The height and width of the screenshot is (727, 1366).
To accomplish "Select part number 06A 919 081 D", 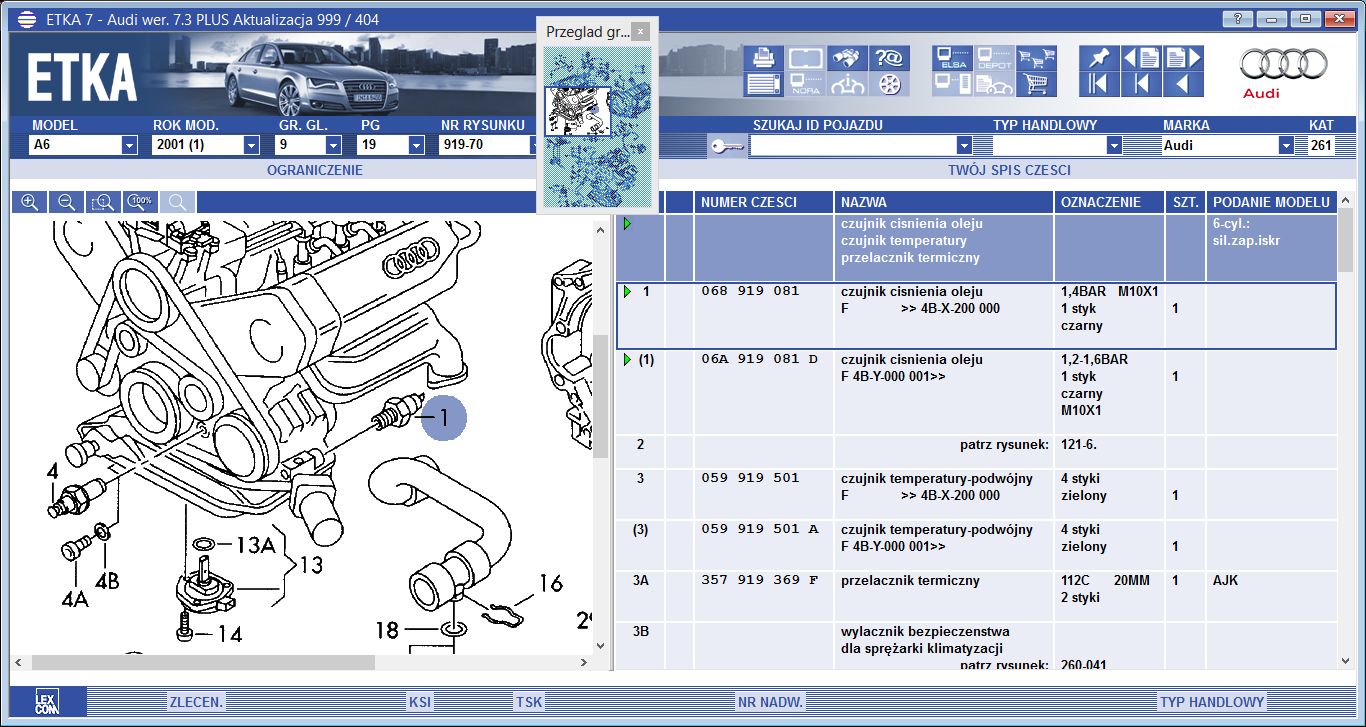I will (759, 359).
